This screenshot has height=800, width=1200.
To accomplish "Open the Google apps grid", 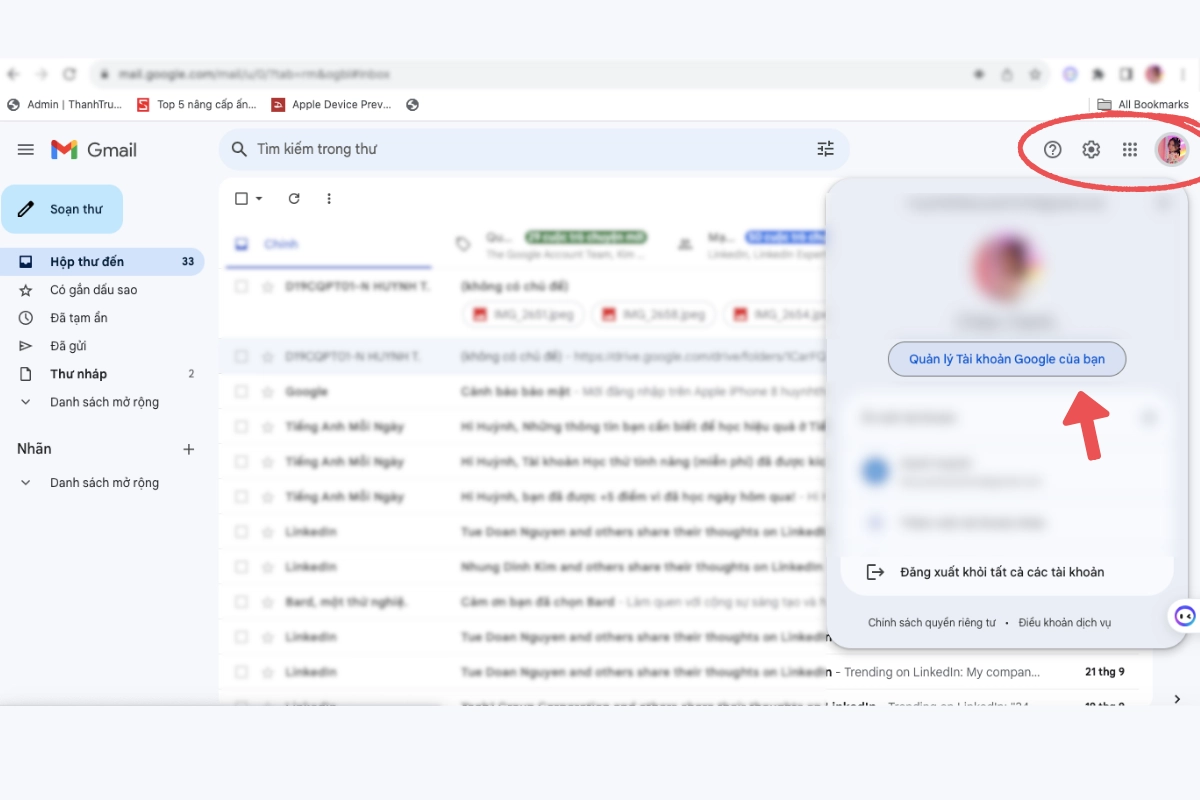I will coord(1130,149).
